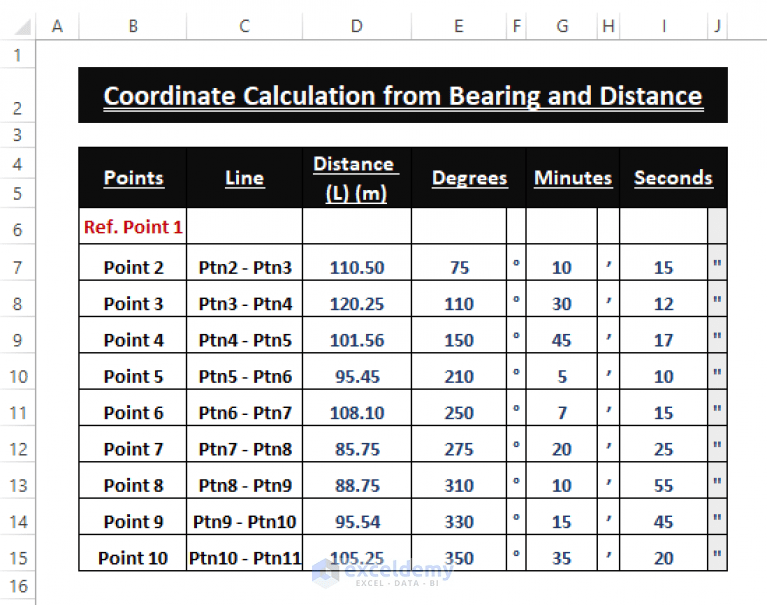767x605 pixels.
Task: Click the 'Seconds' header cell
Action: [673, 178]
